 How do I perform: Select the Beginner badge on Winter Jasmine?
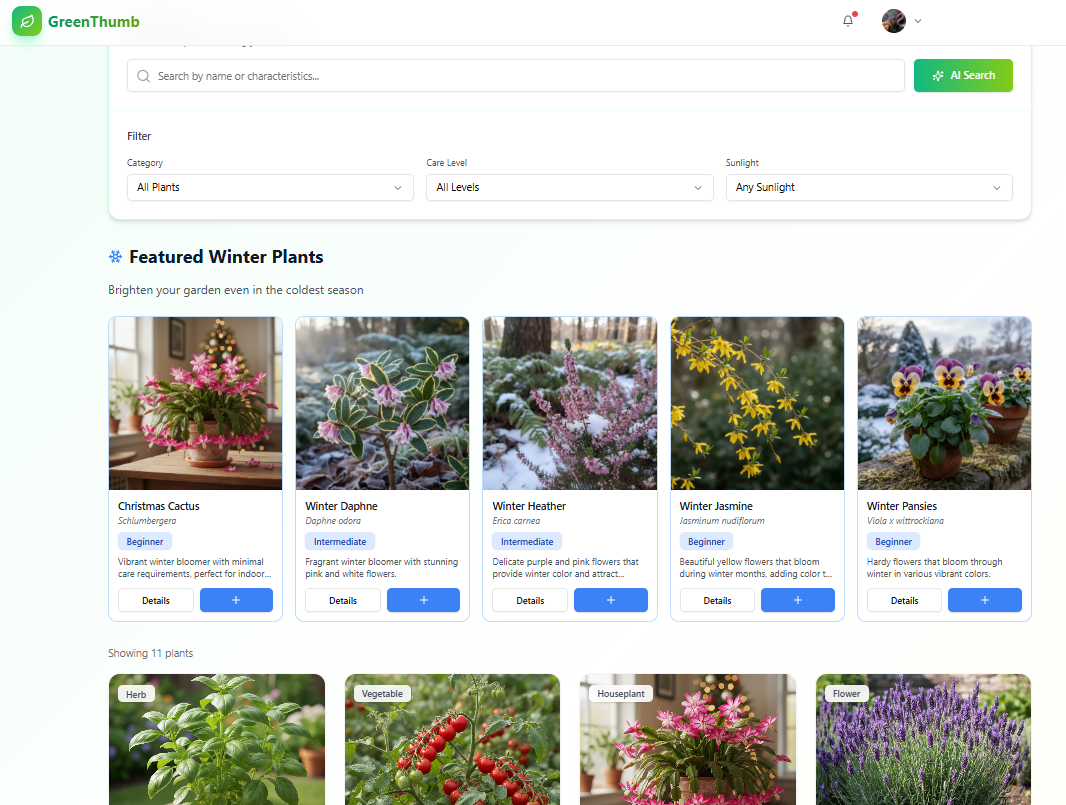pos(706,541)
